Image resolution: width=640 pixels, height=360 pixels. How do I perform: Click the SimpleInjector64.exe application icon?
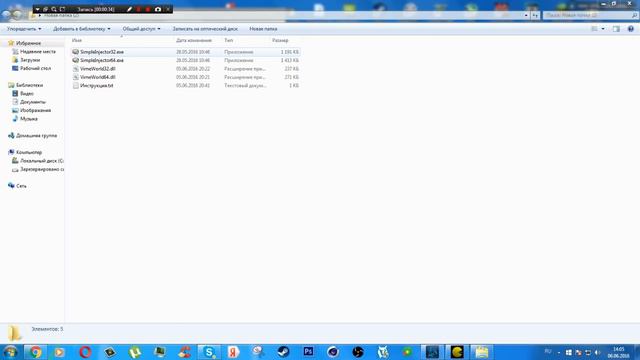76,60
